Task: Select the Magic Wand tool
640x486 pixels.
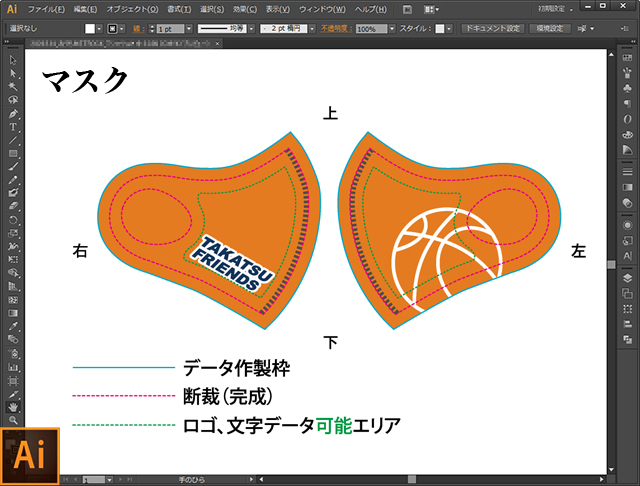Action: click(x=13, y=87)
